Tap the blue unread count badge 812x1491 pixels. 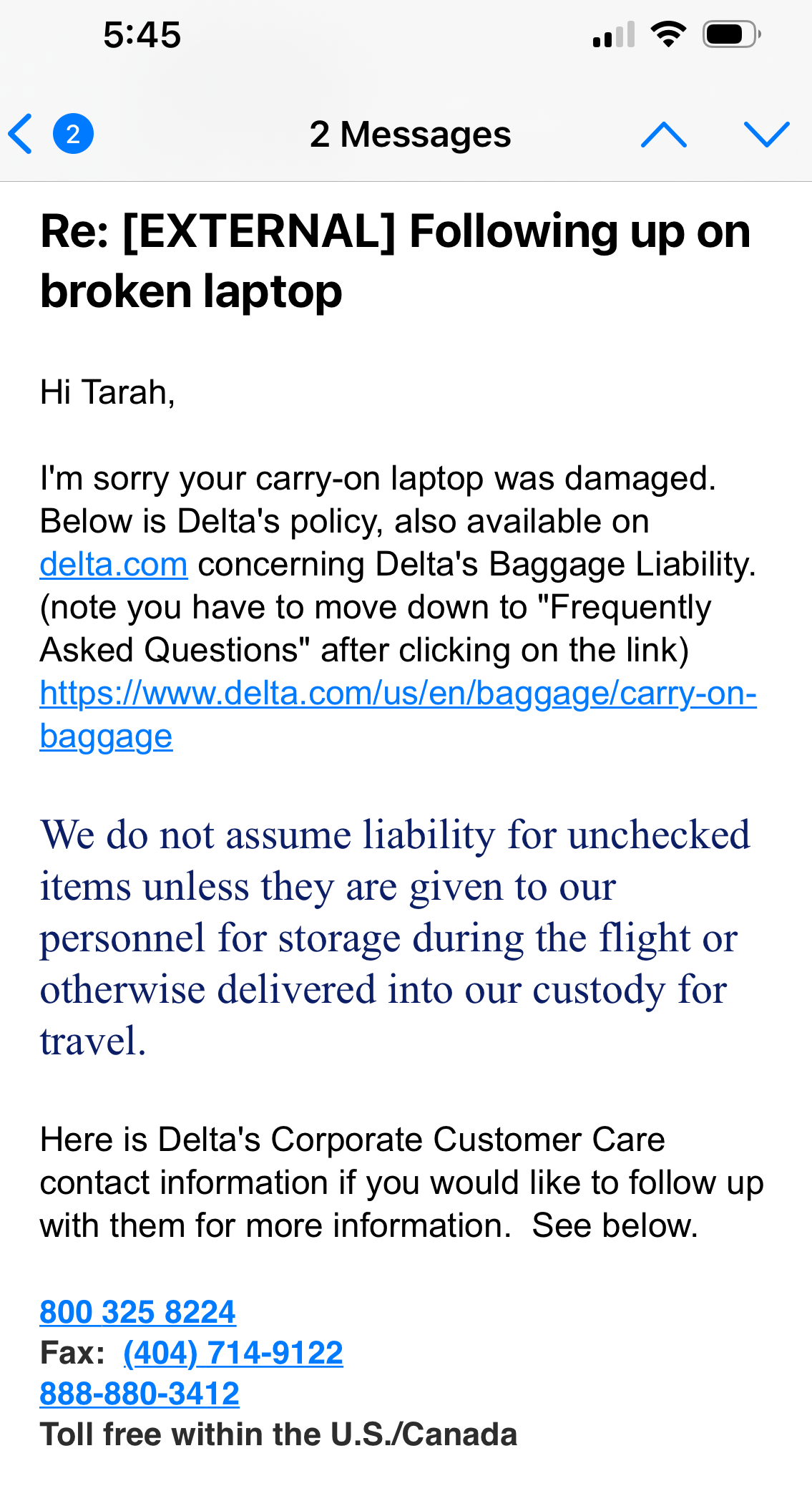pyautogui.click(x=73, y=134)
